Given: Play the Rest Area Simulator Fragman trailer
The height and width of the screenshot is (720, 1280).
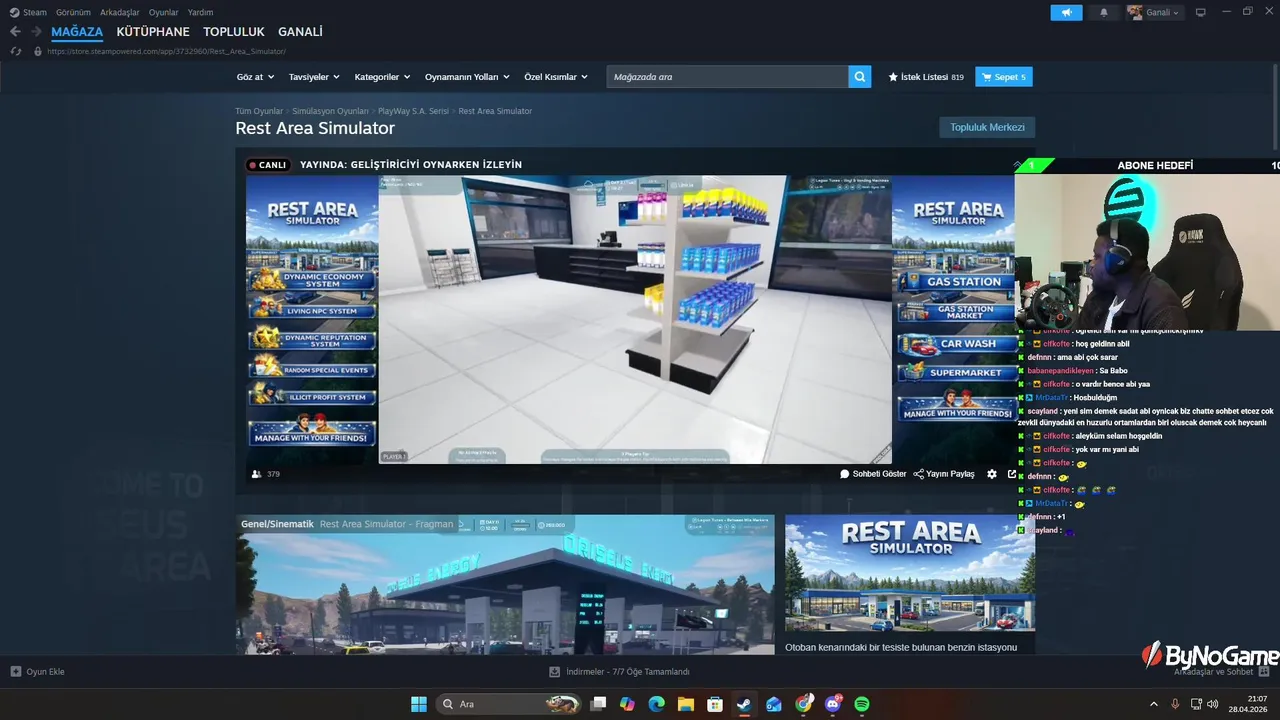Looking at the screenshot, I should [x=505, y=585].
